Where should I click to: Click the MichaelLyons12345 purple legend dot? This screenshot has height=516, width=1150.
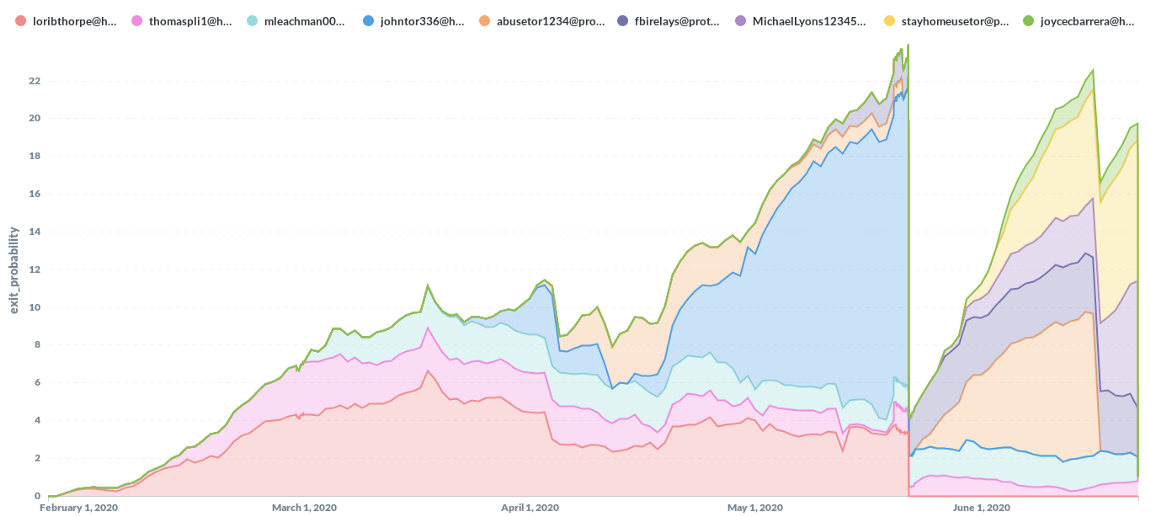(740, 20)
